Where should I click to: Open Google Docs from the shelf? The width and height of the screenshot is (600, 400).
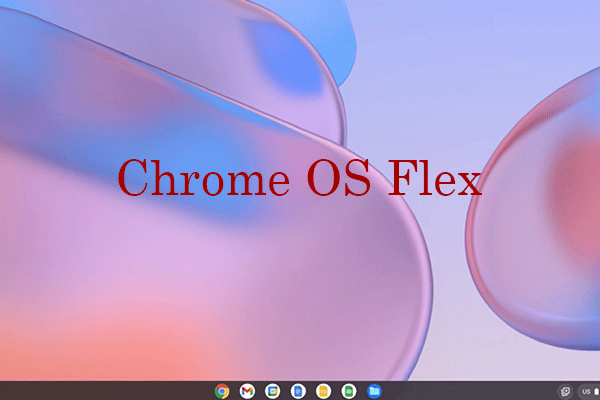click(298, 391)
